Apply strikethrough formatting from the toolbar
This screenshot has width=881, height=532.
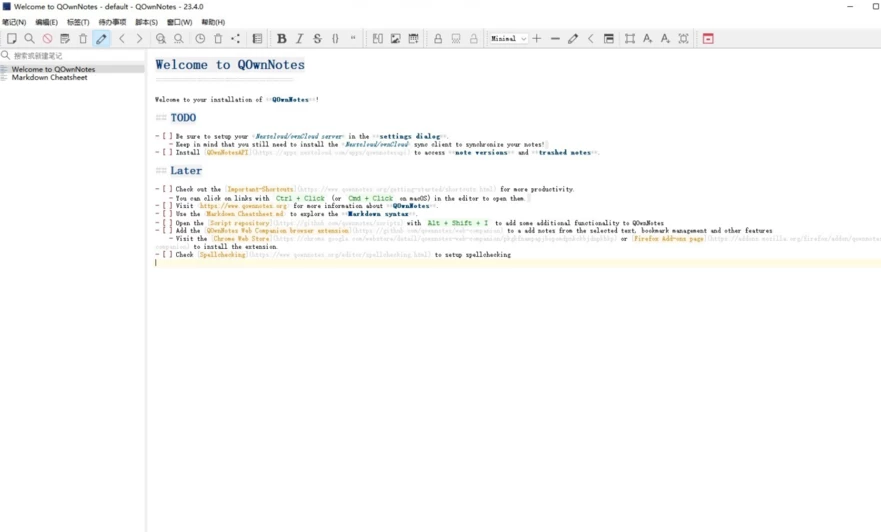(317, 39)
